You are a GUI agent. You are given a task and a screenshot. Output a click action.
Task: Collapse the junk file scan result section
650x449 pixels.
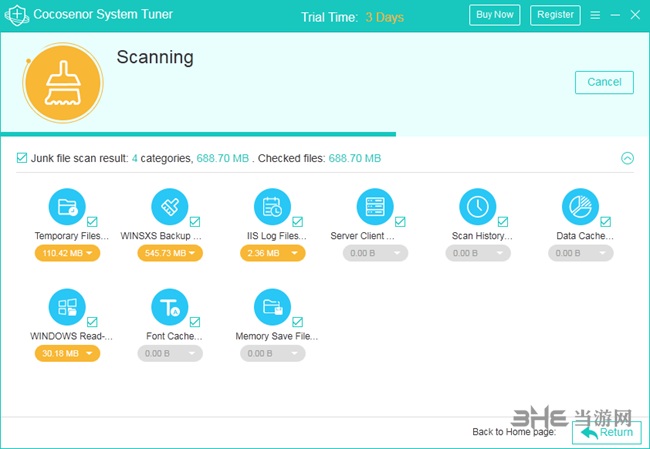[x=627, y=158]
